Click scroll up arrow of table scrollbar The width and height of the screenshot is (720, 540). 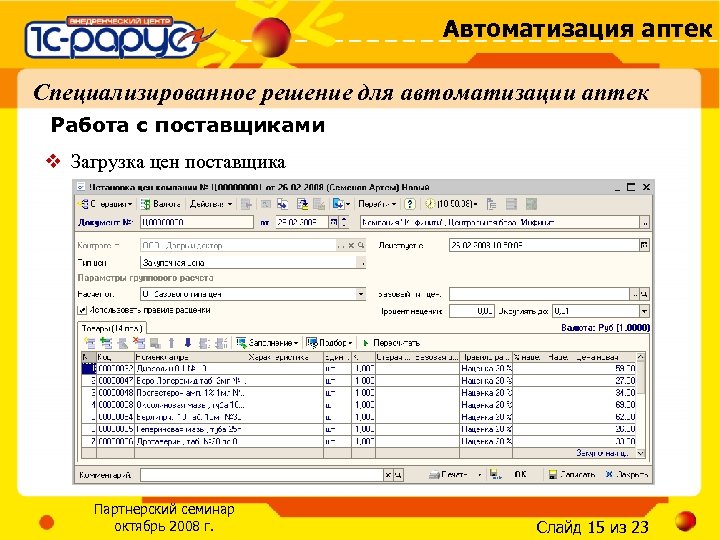(641, 357)
